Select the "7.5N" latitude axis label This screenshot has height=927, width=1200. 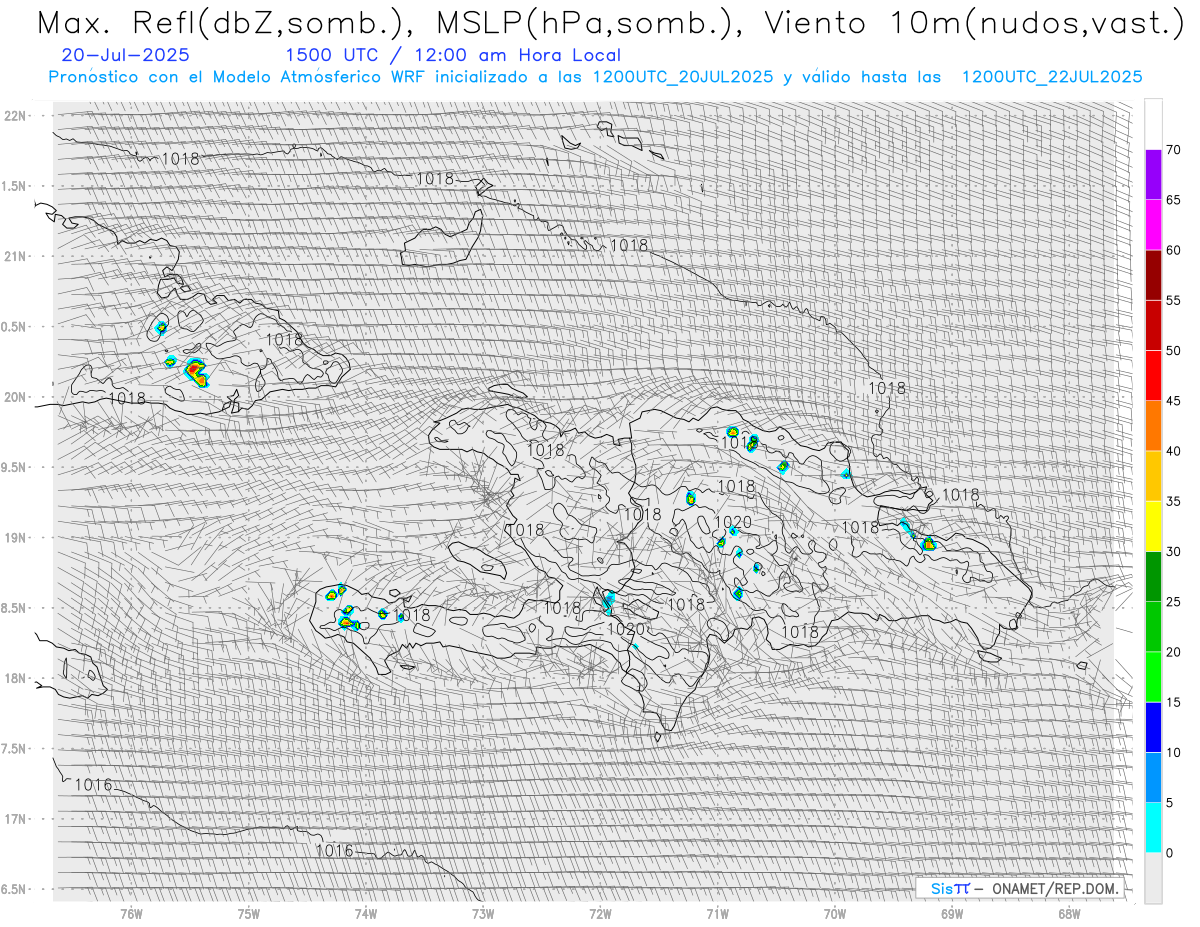coord(15,749)
